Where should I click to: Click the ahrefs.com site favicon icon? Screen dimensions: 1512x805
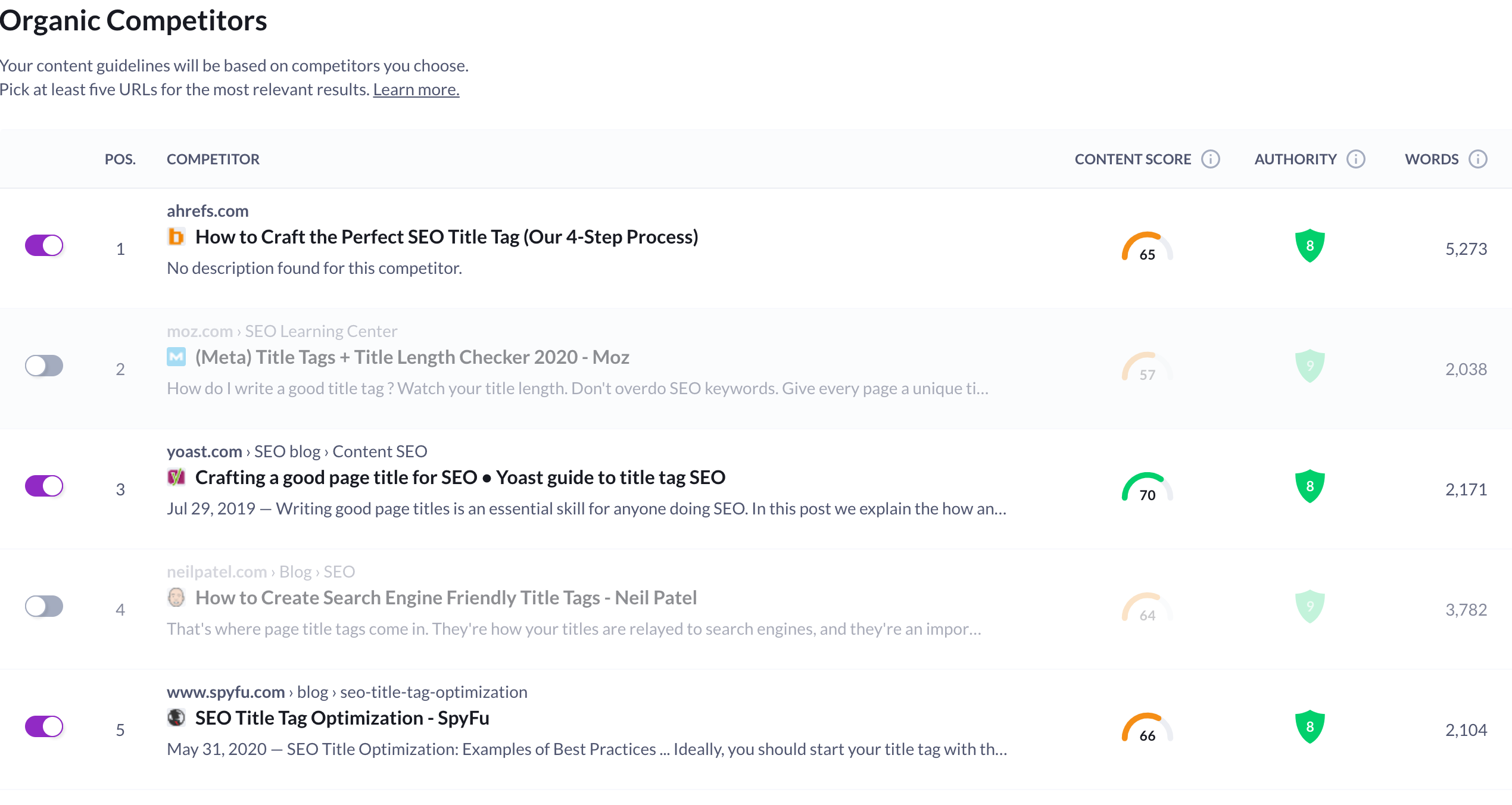pyautogui.click(x=176, y=236)
